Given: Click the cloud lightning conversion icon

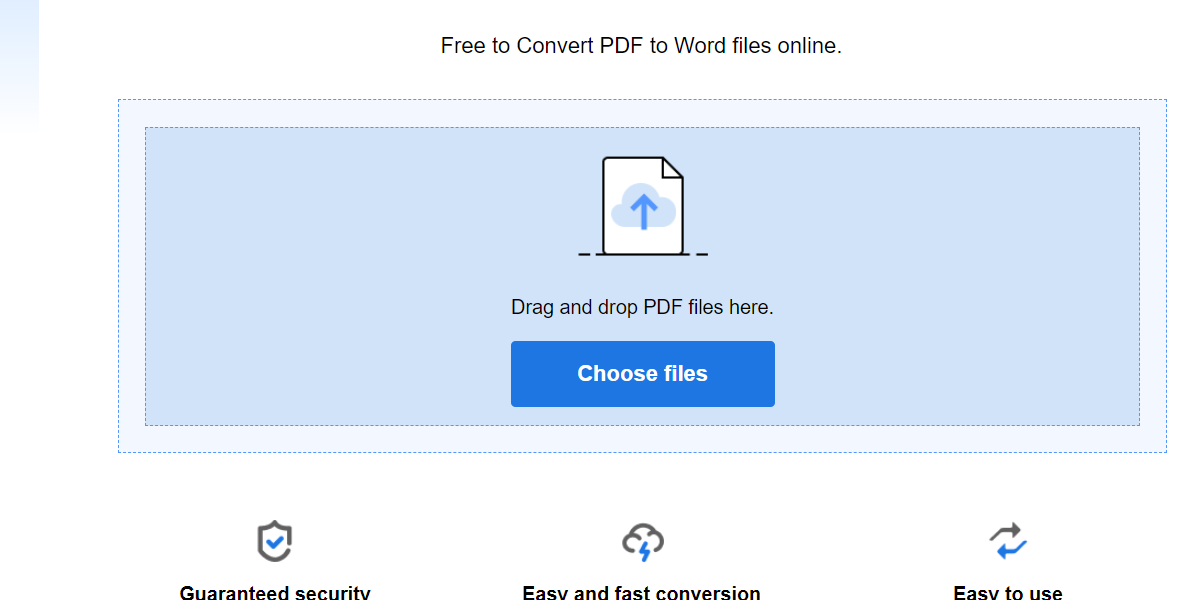Looking at the screenshot, I should tap(643, 541).
